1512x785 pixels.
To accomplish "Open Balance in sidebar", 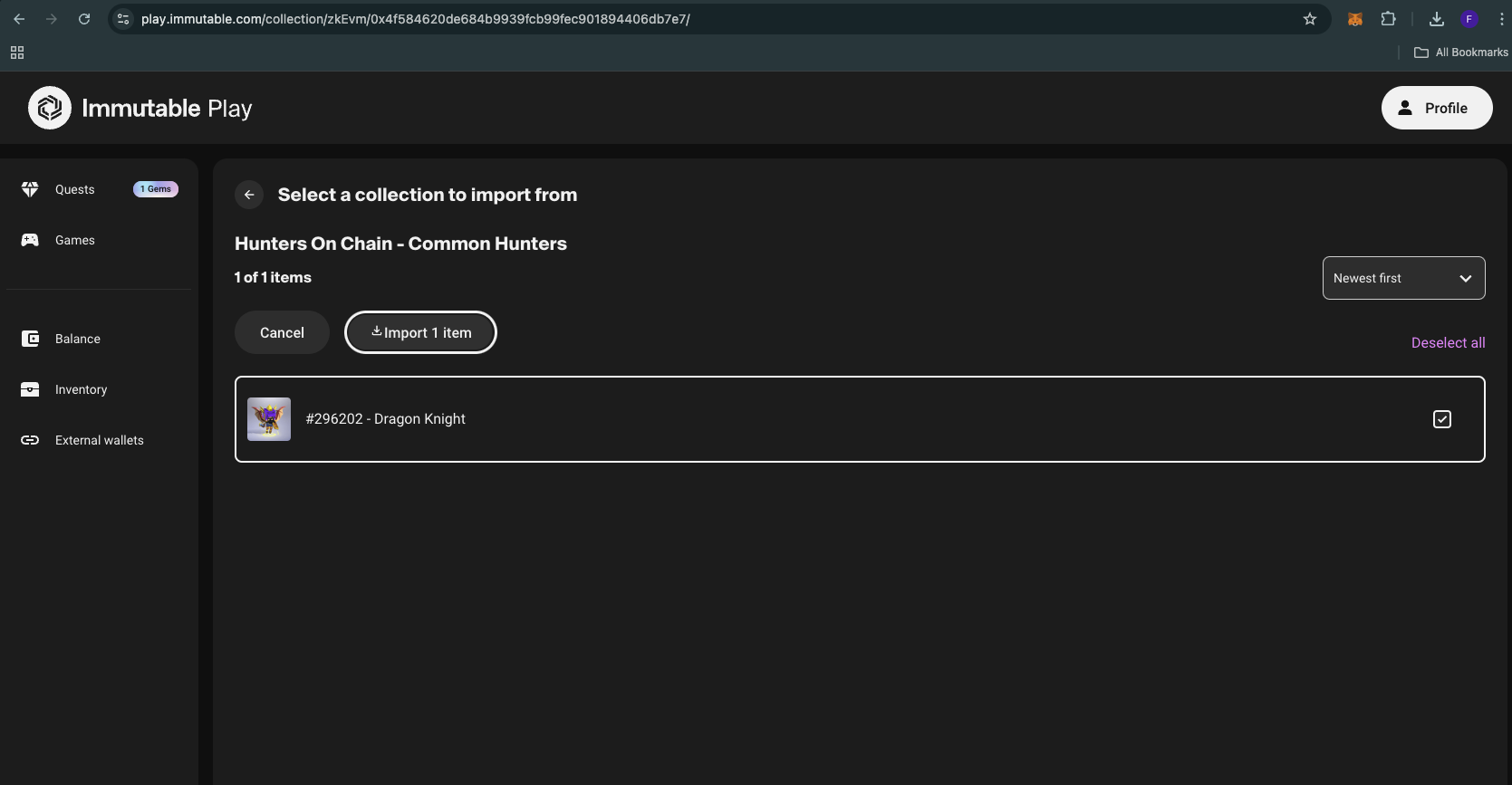I will (x=77, y=339).
